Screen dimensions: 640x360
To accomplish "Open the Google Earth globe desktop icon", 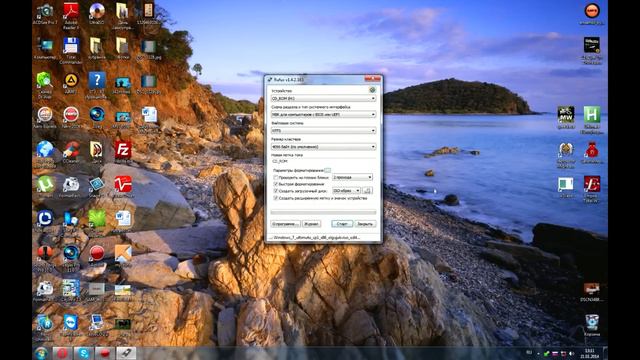I will click(45, 153).
